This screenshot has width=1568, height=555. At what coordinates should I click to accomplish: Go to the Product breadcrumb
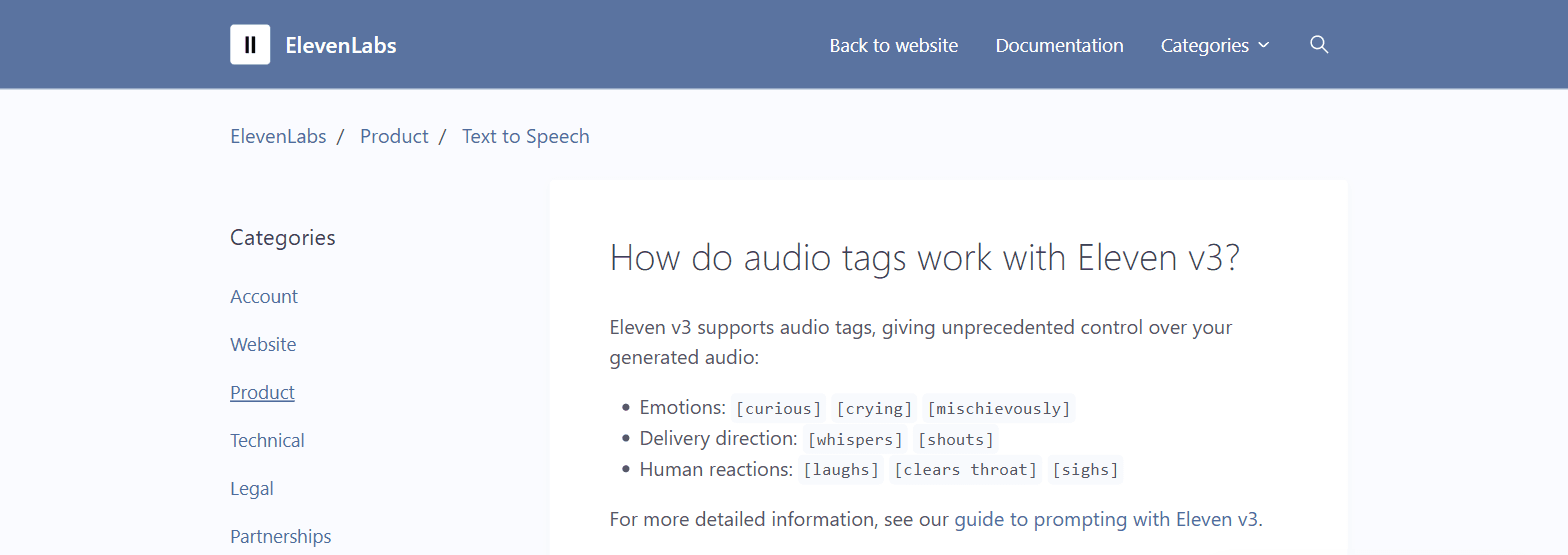[394, 137]
